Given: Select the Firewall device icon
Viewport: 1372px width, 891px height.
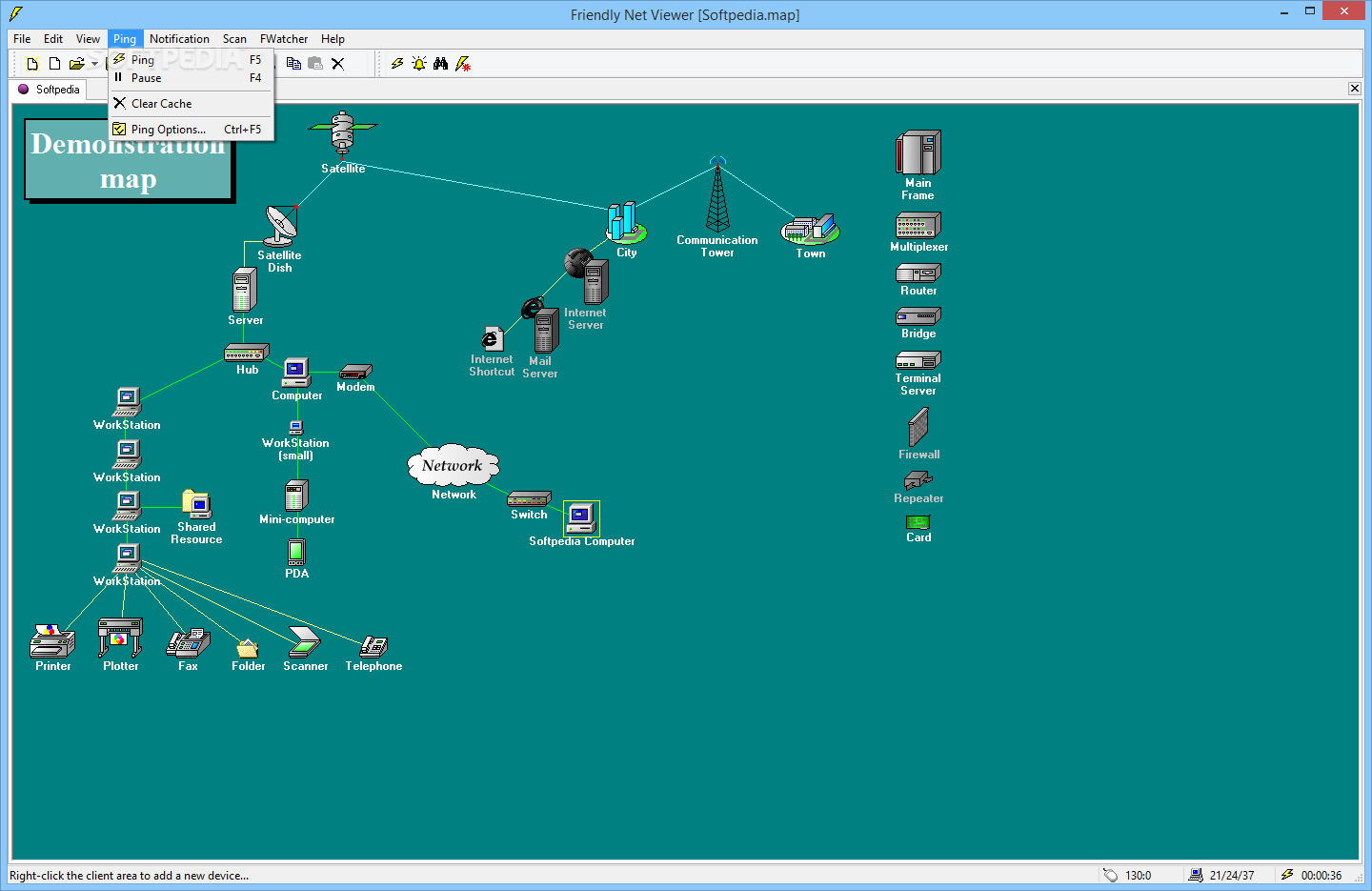Looking at the screenshot, I should (918, 427).
